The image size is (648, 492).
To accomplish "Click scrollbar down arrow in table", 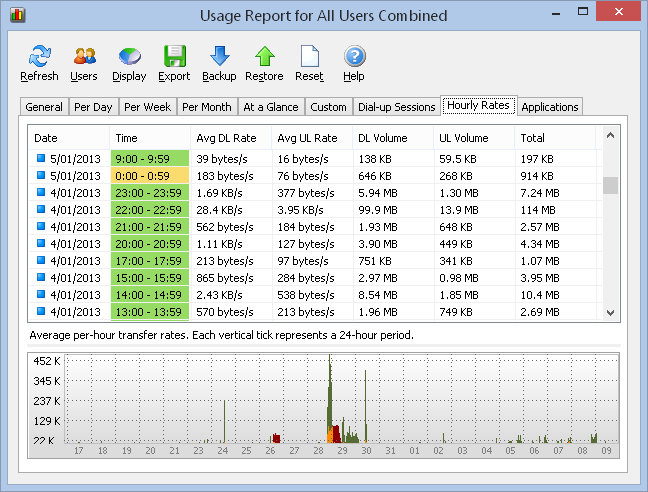I will (610, 313).
